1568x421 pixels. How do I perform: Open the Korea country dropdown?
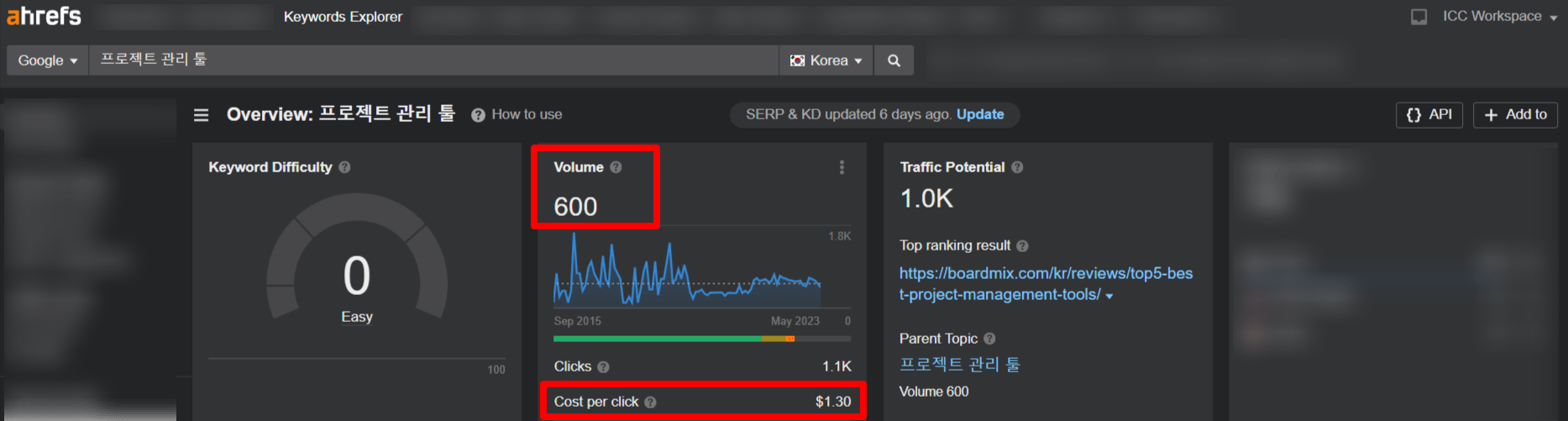(x=826, y=61)
